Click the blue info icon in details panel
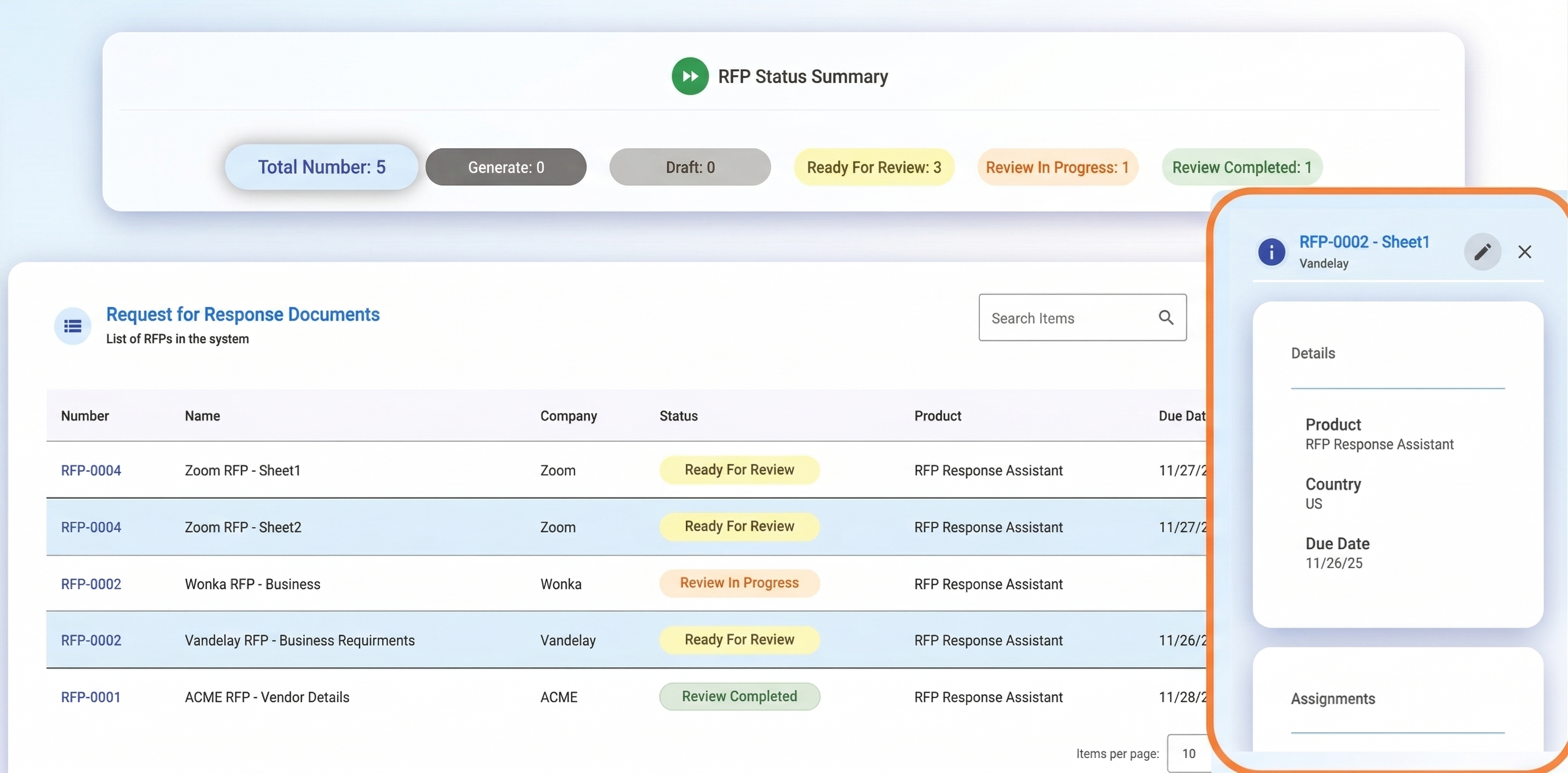This screenshot has height=773, width=1568. click(x=1272, y=252)
